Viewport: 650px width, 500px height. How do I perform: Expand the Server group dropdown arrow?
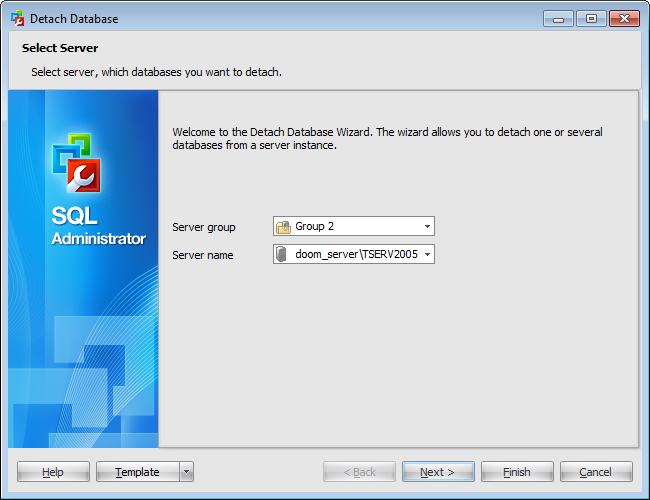point(427,227)
